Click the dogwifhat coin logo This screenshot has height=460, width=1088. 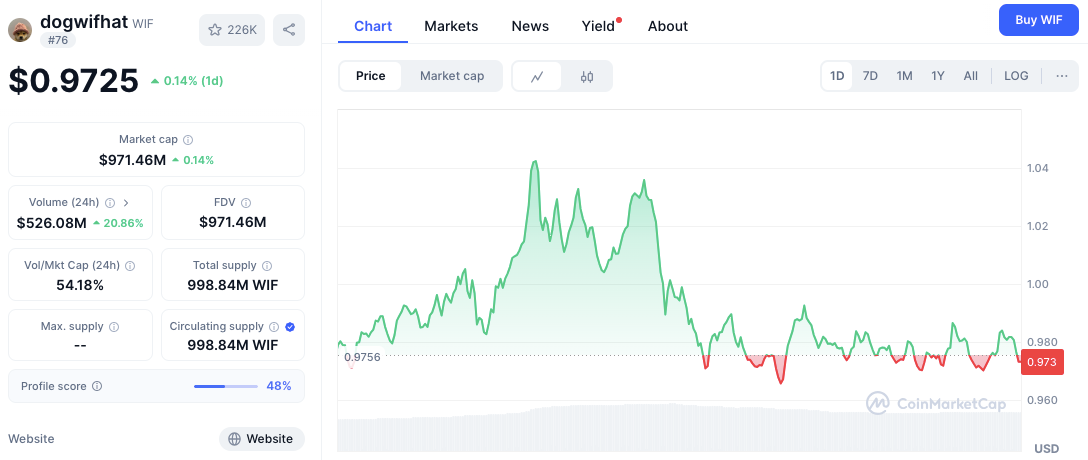pyautogui.click(x=20, y=30)
